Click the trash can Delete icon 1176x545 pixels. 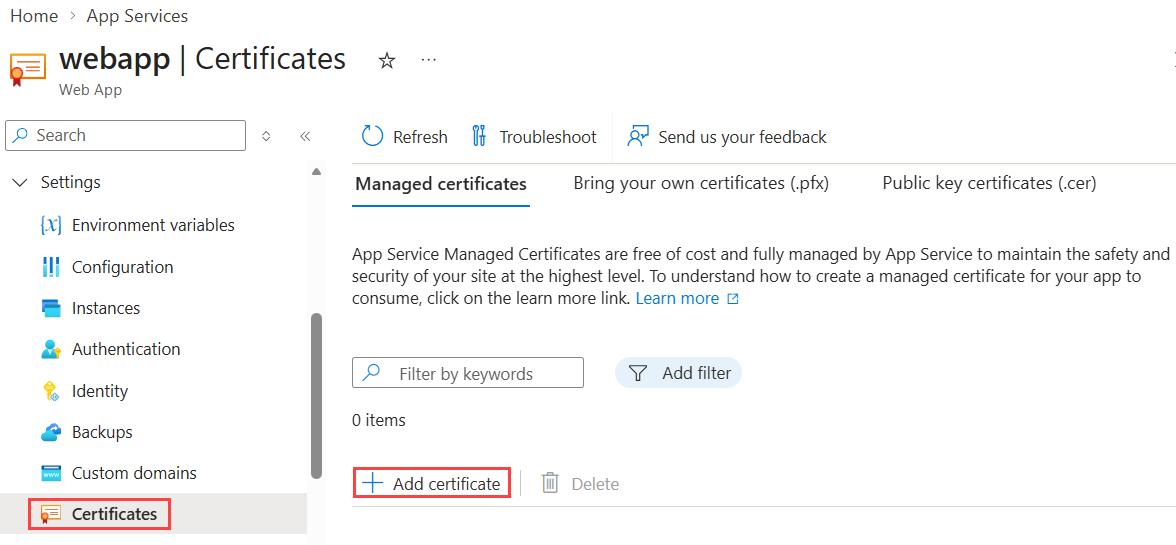[550, 484]
